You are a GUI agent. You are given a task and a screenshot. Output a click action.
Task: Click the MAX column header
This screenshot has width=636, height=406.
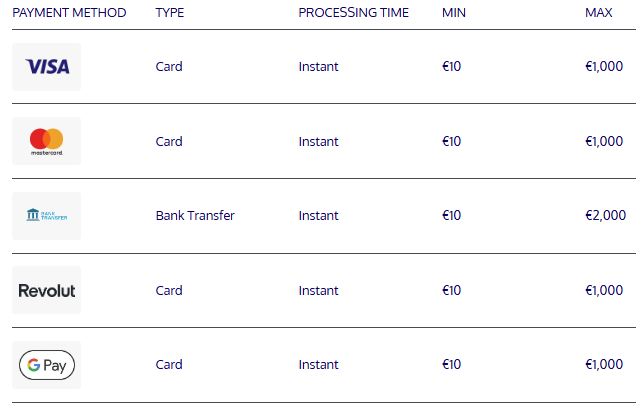pyautogui.click(x=598, y=13)
